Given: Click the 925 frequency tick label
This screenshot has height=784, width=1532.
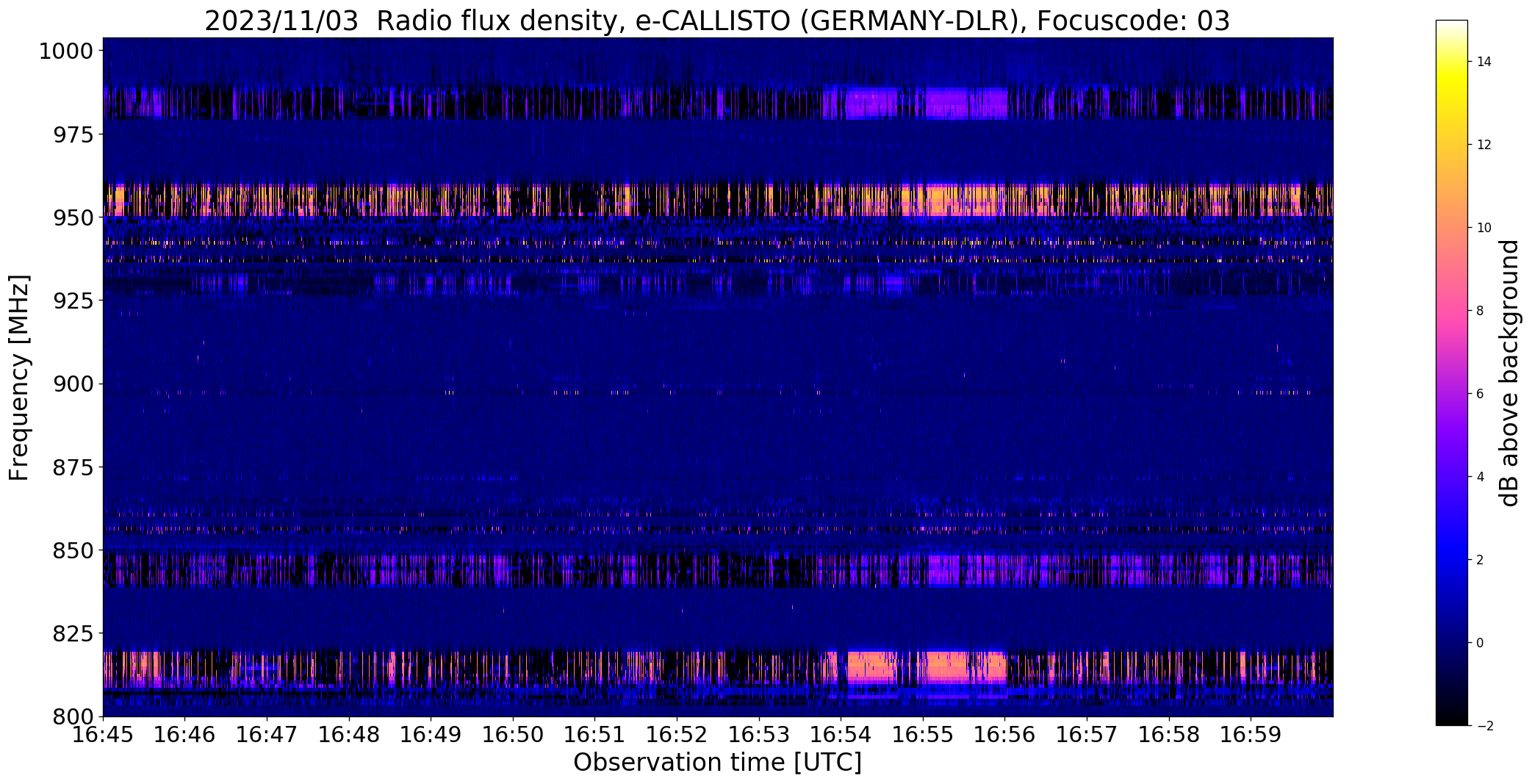Looking at the screenshot, I should tap(73, 301).
